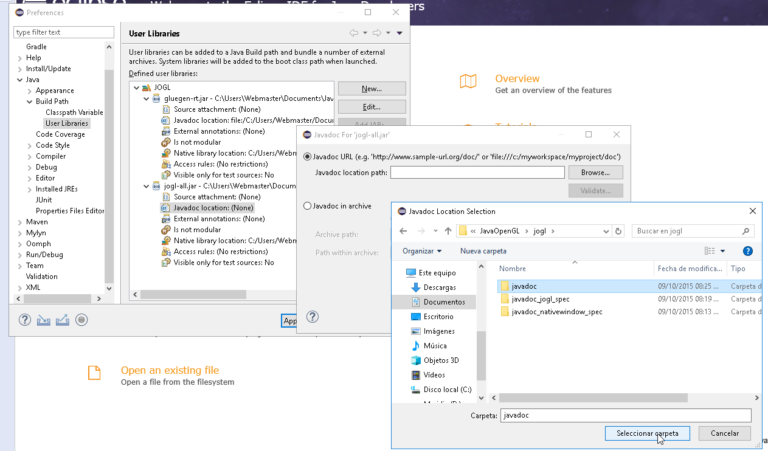Select the javadoc_jogl_spec folder
The image size is (768, 451).
click(540, 298)
